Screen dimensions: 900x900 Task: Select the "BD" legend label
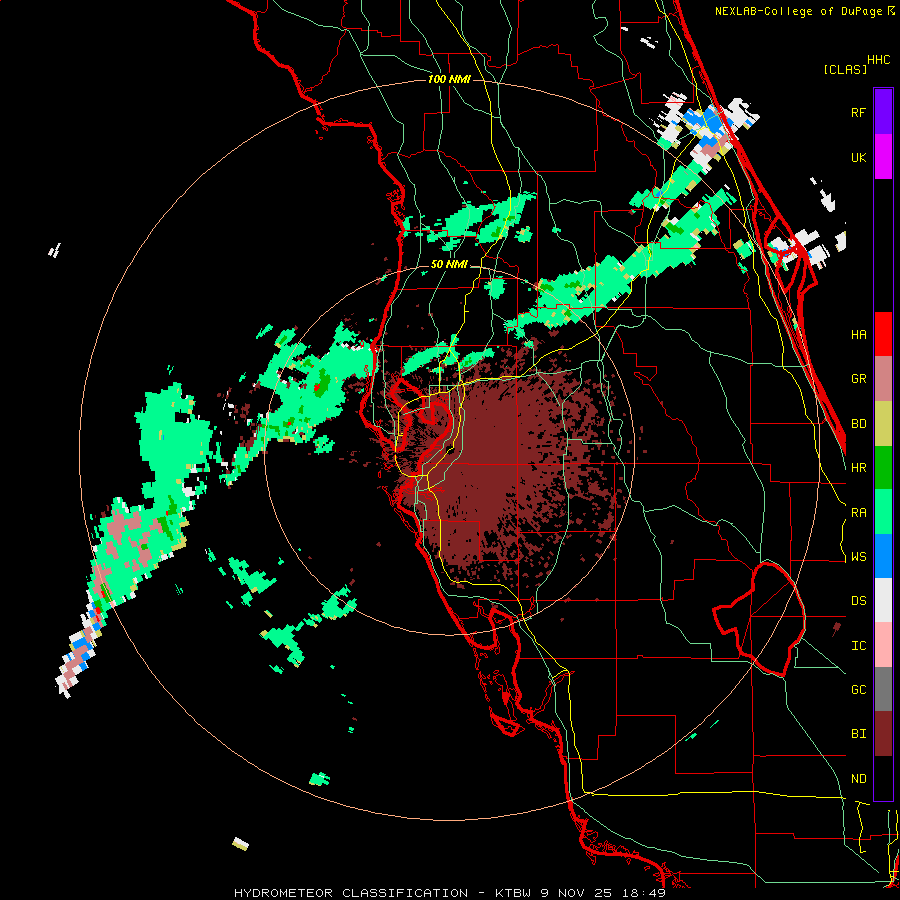(858, 424)
